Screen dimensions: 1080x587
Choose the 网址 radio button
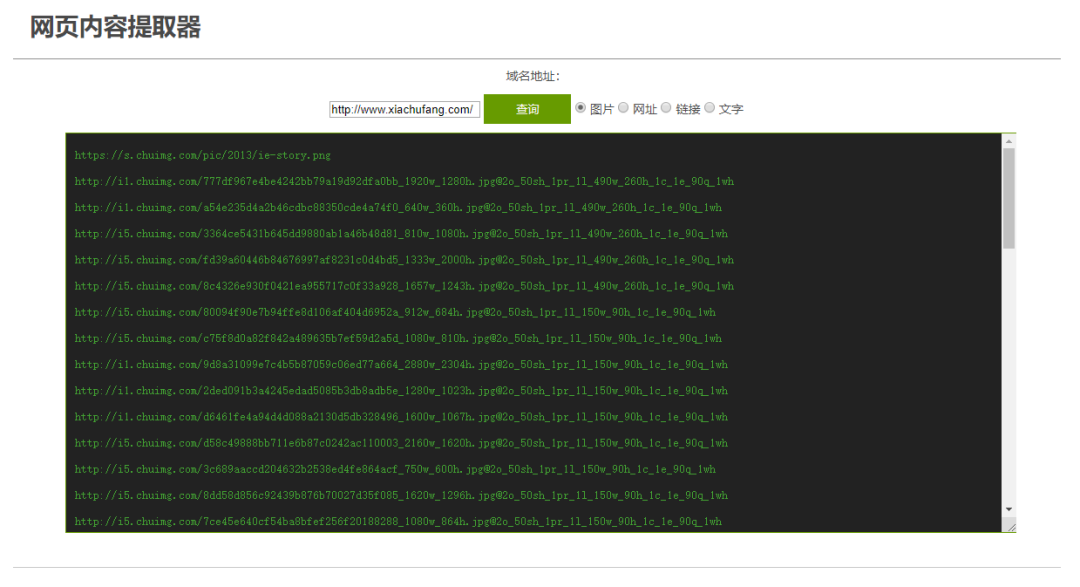click(x=623, y=108)
